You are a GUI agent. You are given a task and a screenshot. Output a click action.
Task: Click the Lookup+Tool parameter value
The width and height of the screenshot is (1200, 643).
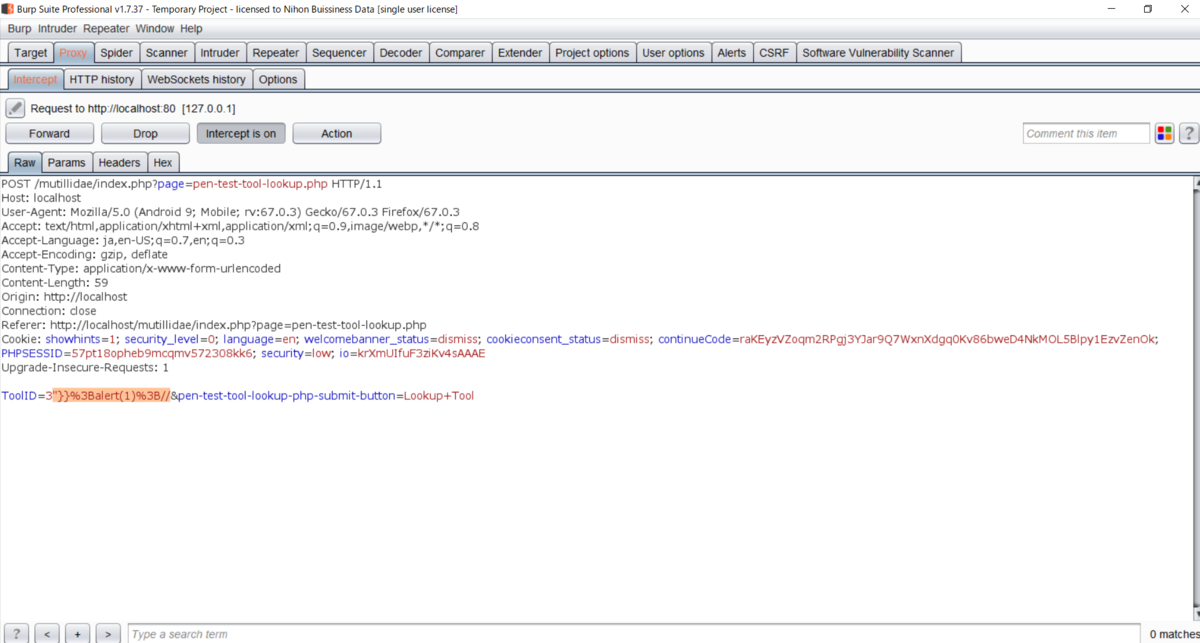click(x=439, y=396)
